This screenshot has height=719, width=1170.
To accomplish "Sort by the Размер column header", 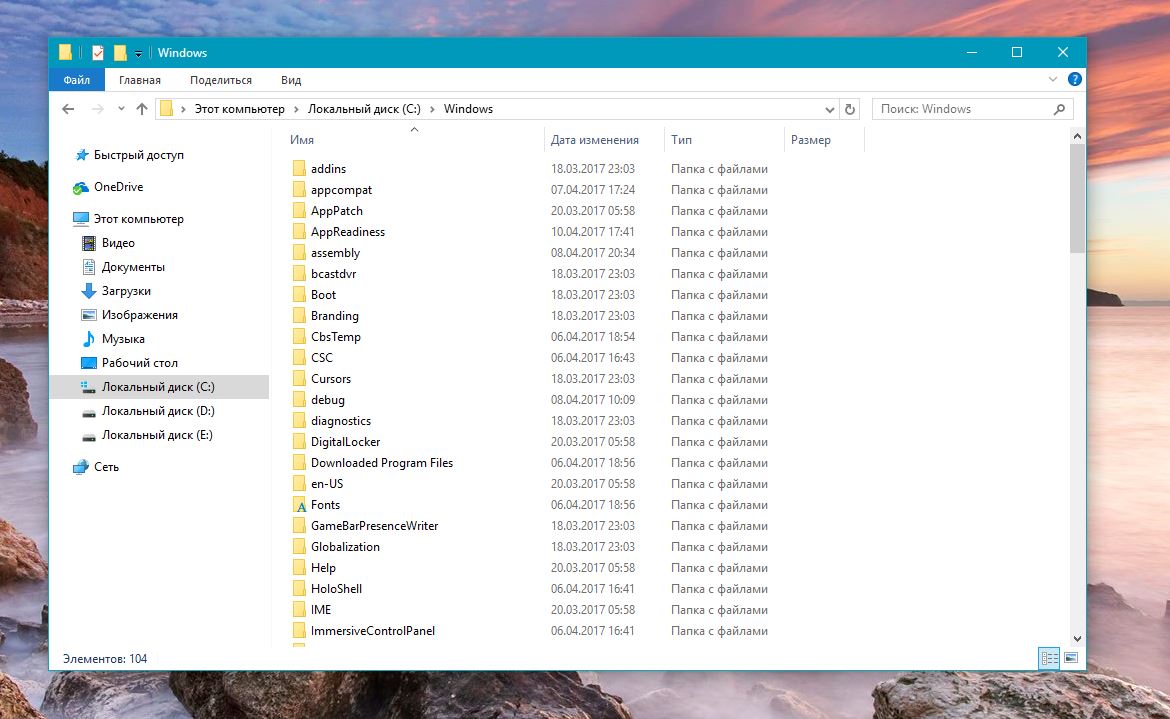I will click(810, 139).
